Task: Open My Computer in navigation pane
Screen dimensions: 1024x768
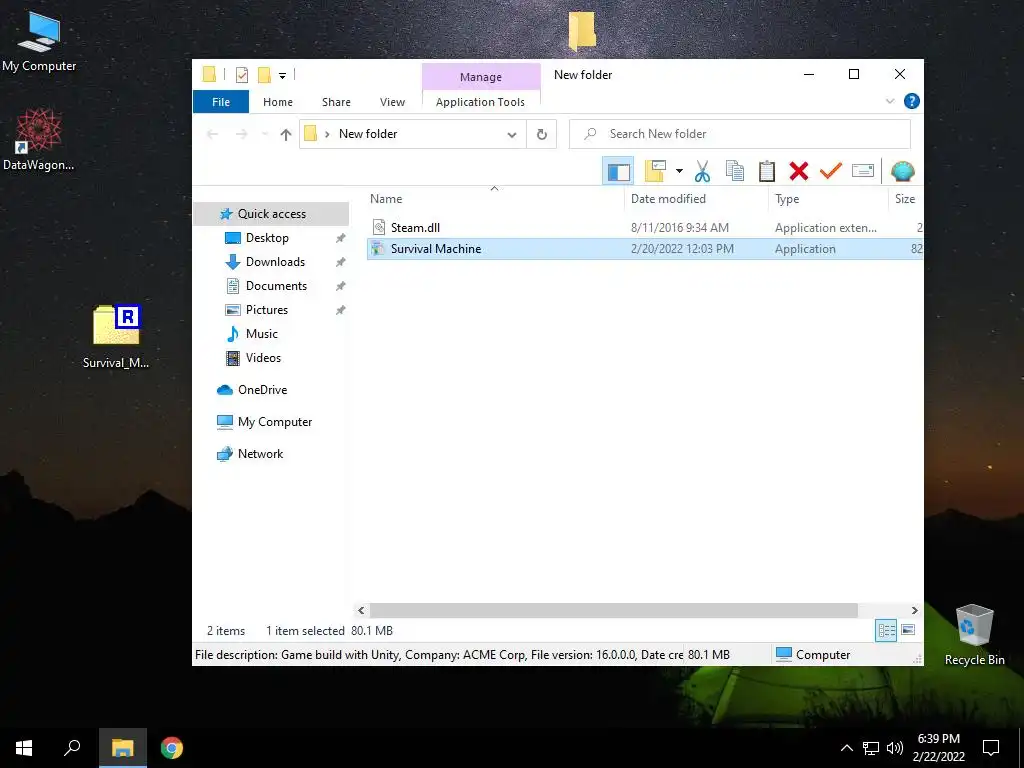Action: (x=274, y=422)
